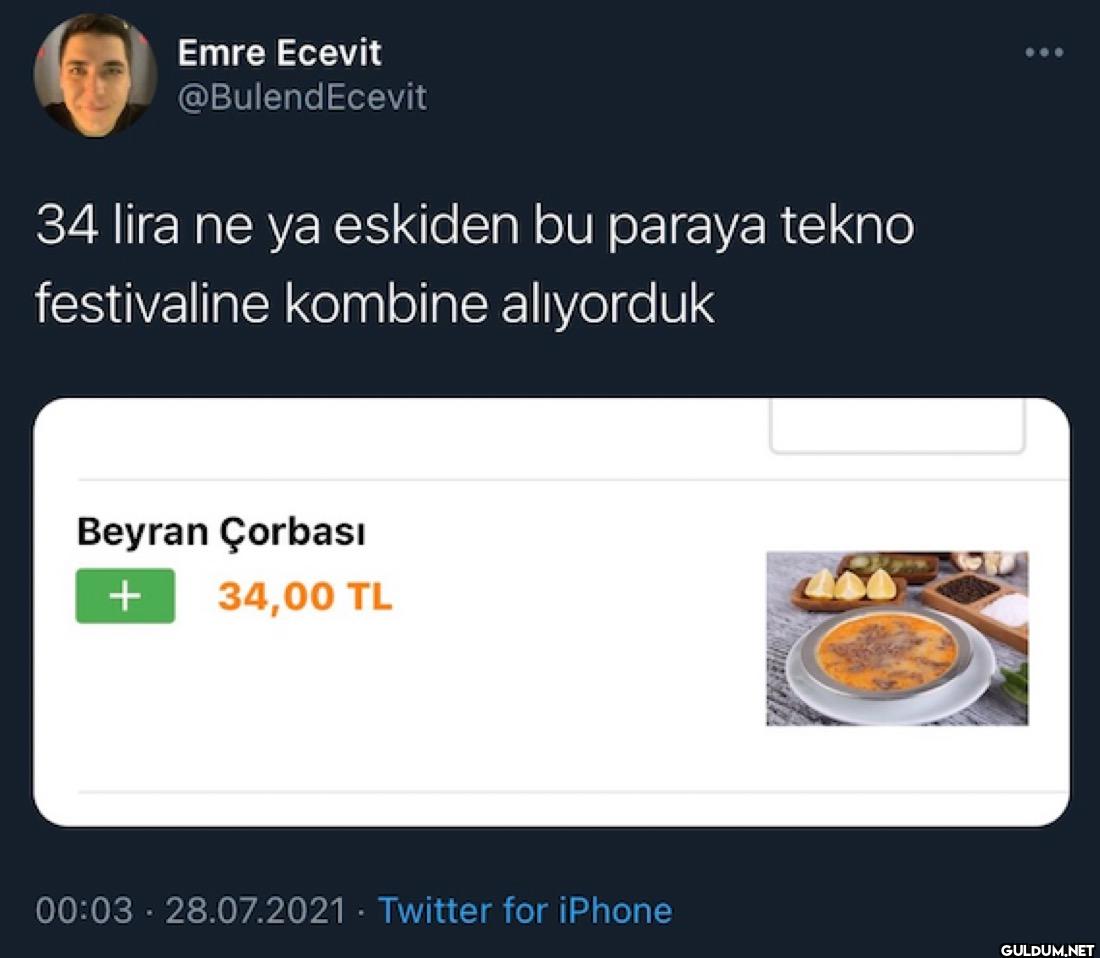
Task: Click the lemon wedges in the soup photo
Action: [x=850, y=586]
